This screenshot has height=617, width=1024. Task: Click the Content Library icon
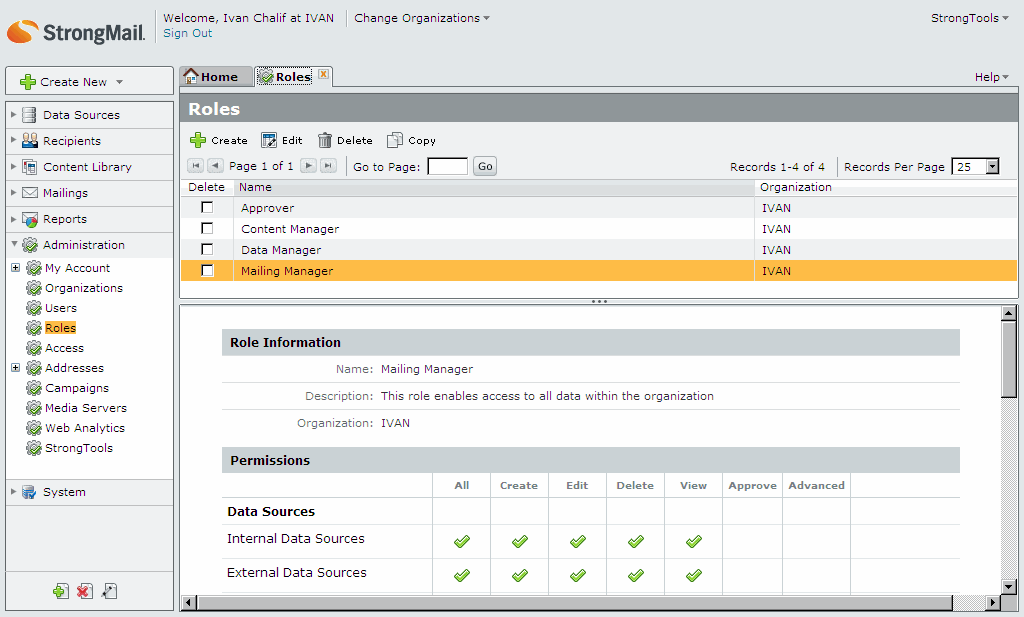tap(29, 167)
